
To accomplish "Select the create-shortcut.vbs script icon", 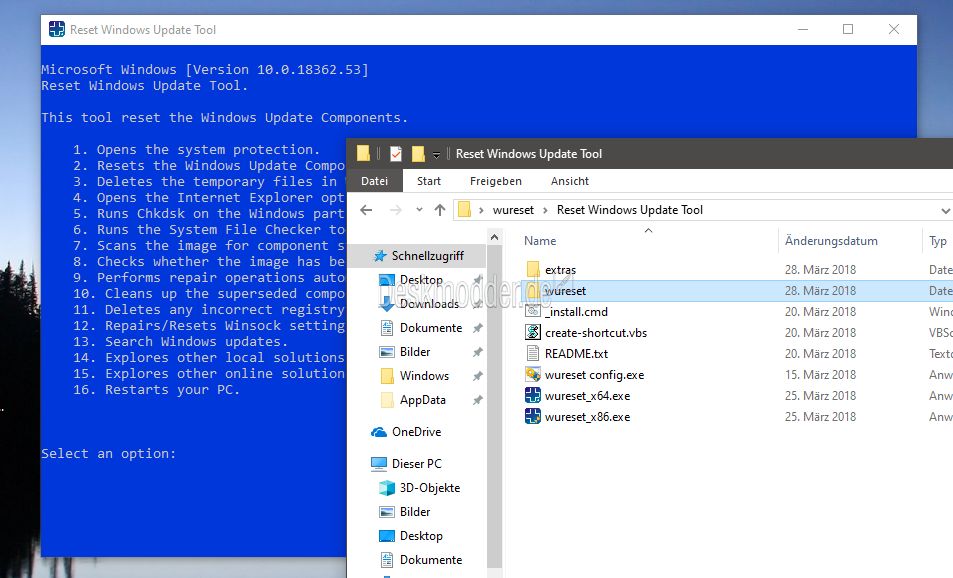I will 533,332.
